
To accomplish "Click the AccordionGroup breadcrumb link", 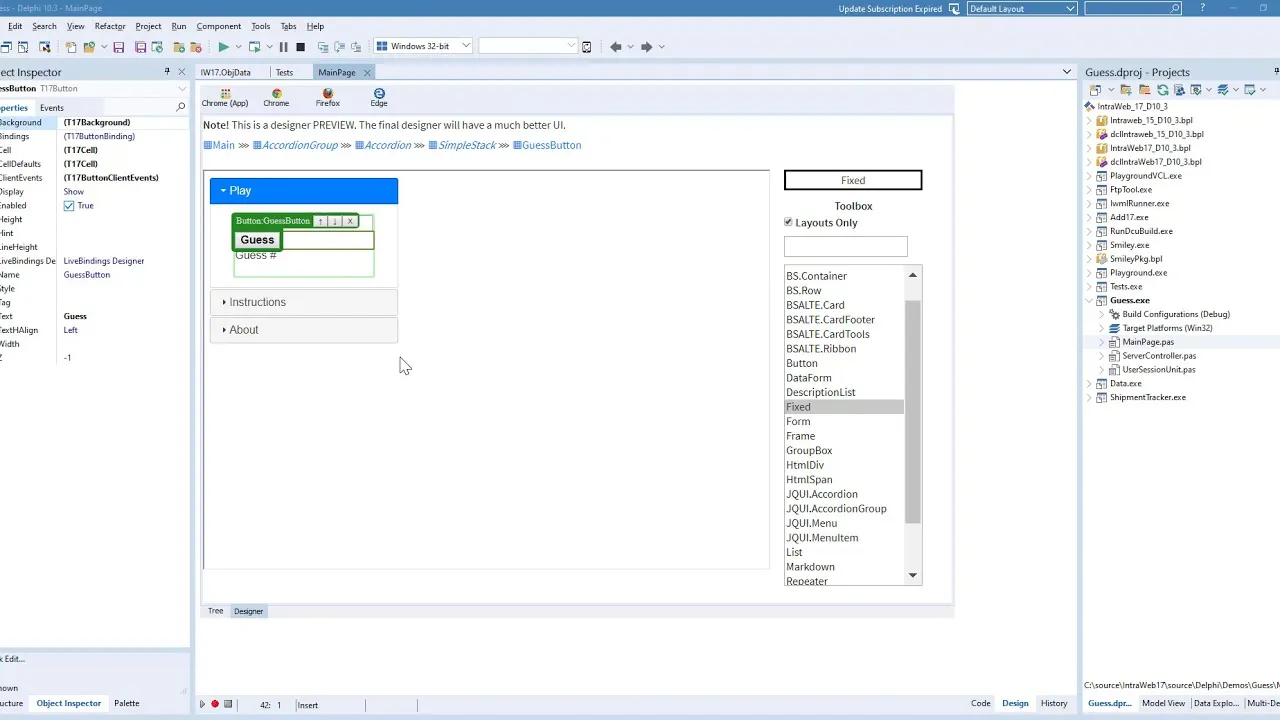I will [x=300, y=145].
